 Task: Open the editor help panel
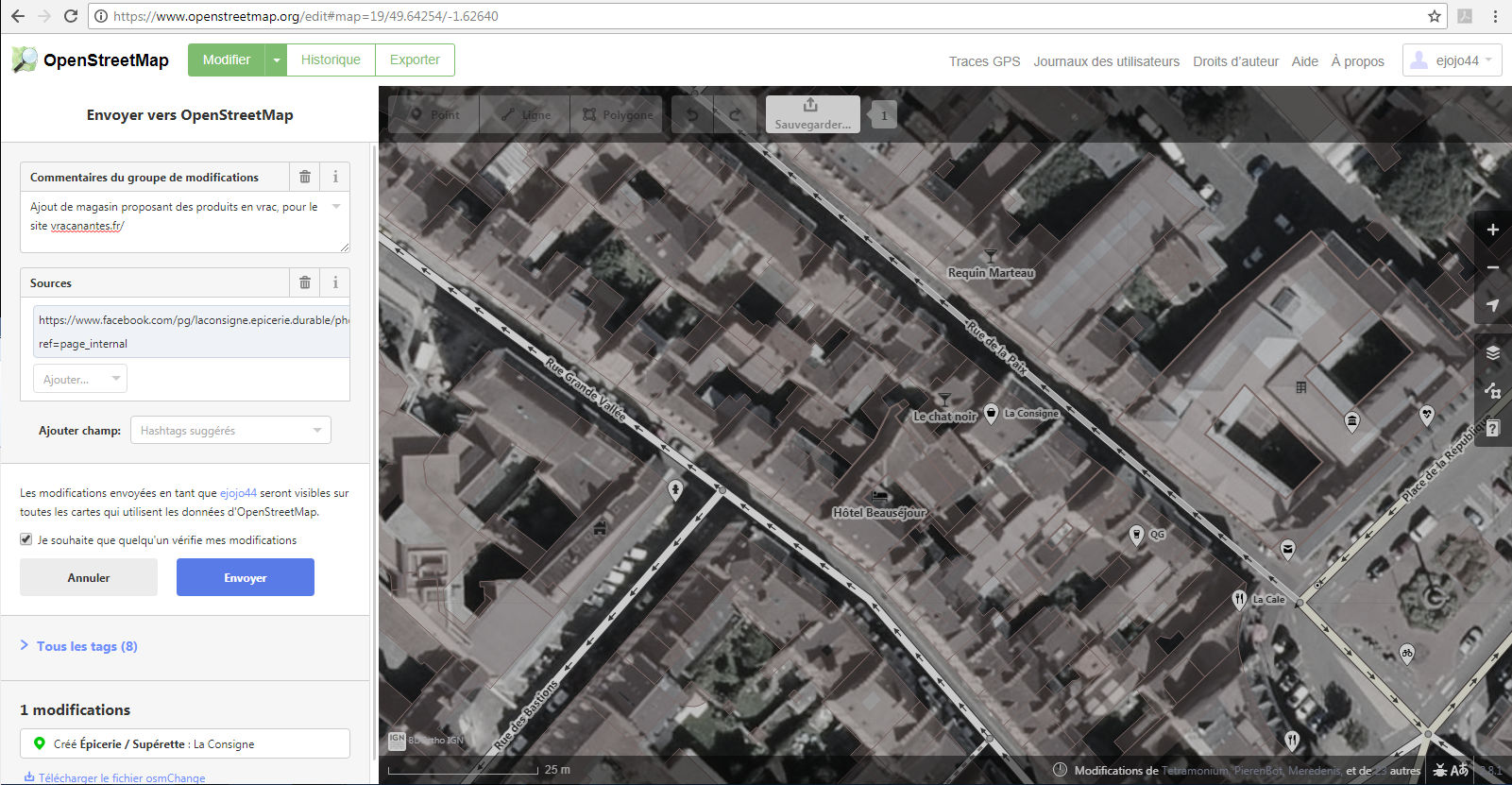coord(1493,428)
